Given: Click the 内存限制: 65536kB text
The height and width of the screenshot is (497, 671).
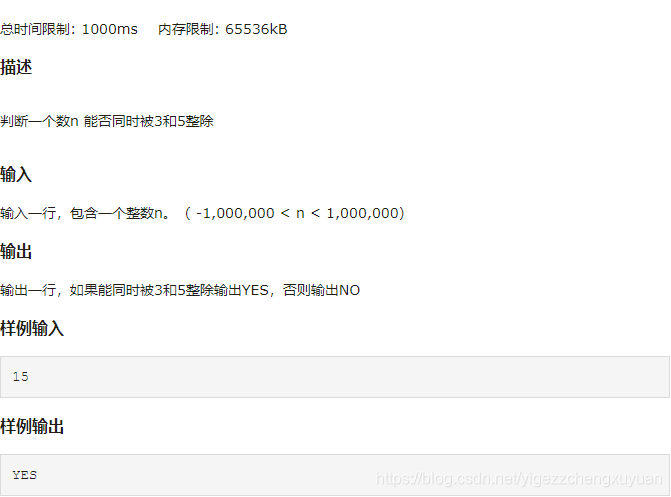Looking at the screenshot, I should click(223, 29).
